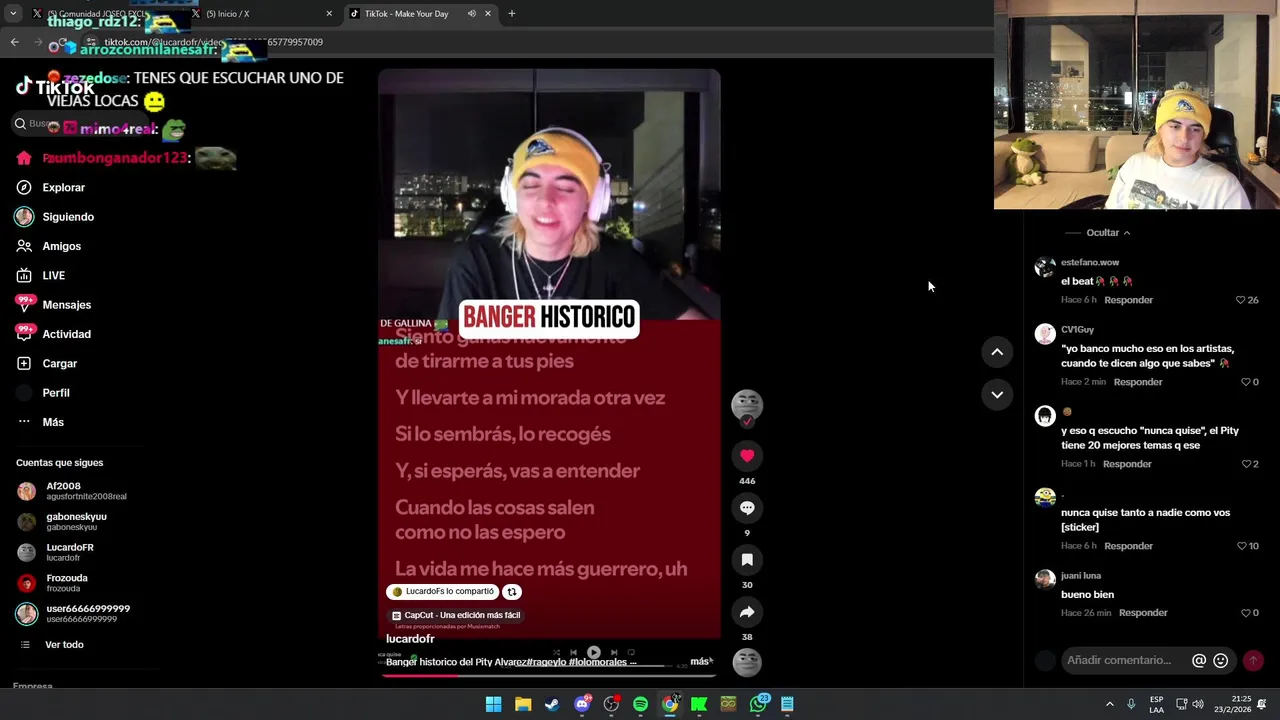
Task: Share the video with the arrow icon
Action: point(747,612)
